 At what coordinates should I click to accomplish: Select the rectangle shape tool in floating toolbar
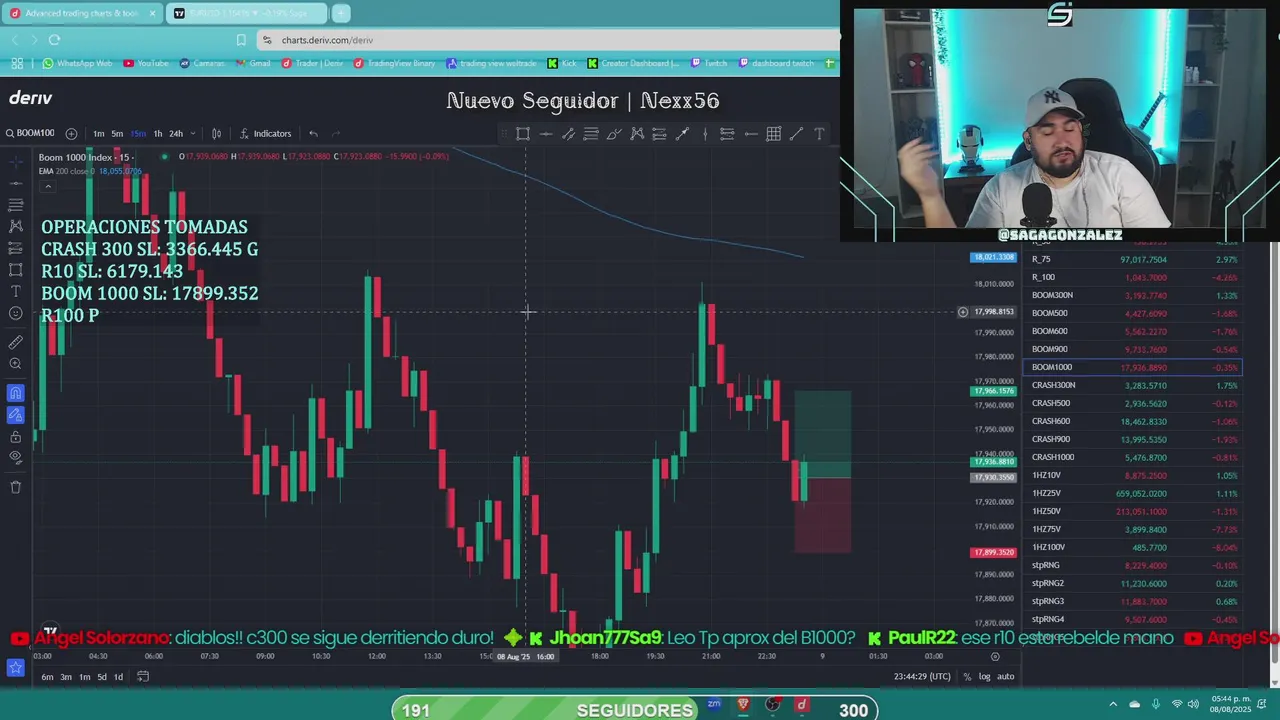click(x=523, y=134)
